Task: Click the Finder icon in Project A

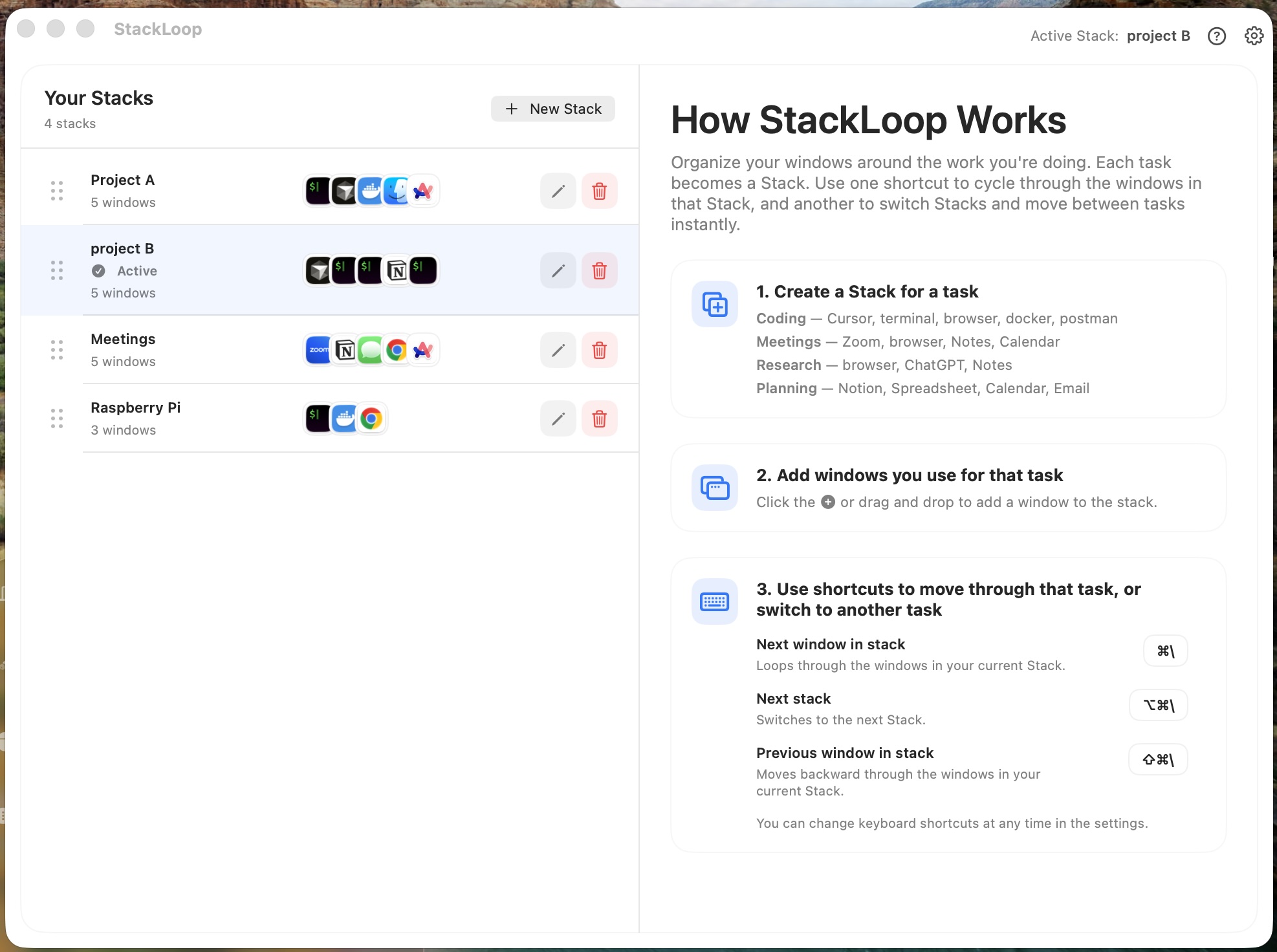Action: pyautogui.click(x=397, y=191)
